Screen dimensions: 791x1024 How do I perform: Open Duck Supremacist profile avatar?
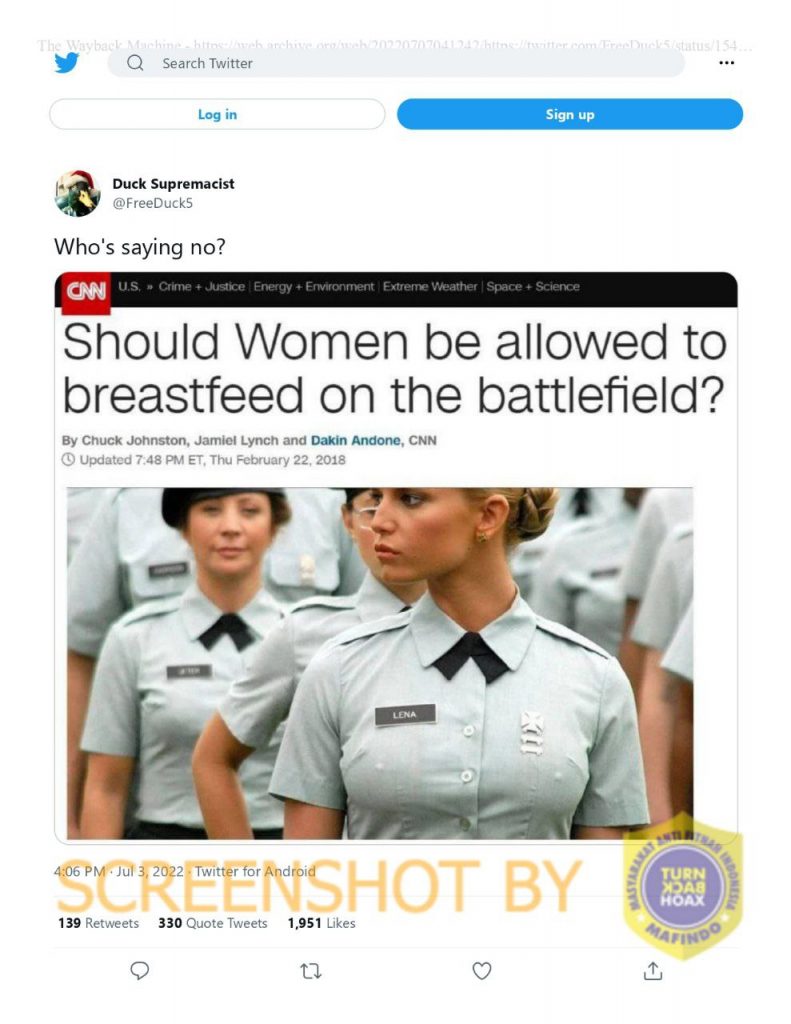tap(78, 193)
